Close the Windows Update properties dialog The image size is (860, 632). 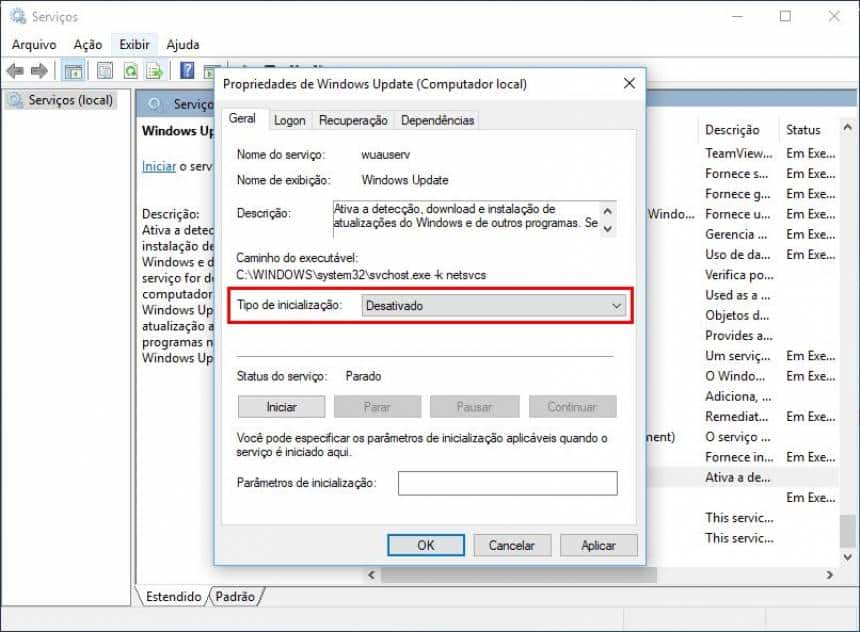(630, 83)
